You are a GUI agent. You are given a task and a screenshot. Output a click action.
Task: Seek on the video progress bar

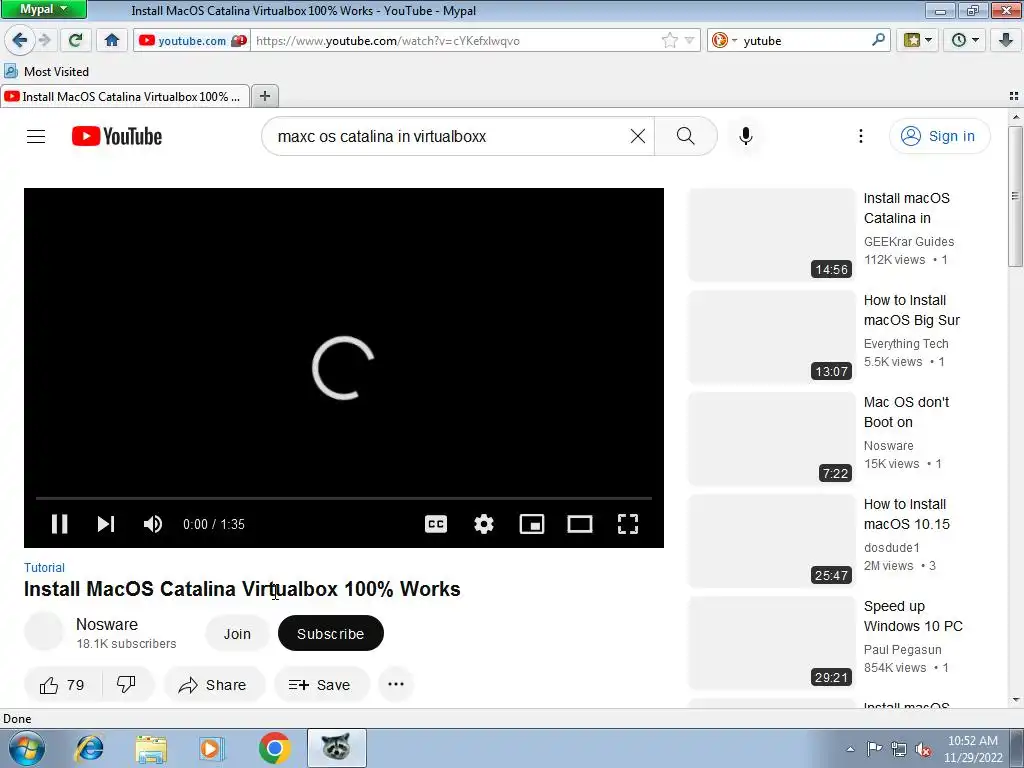point(344,498)
